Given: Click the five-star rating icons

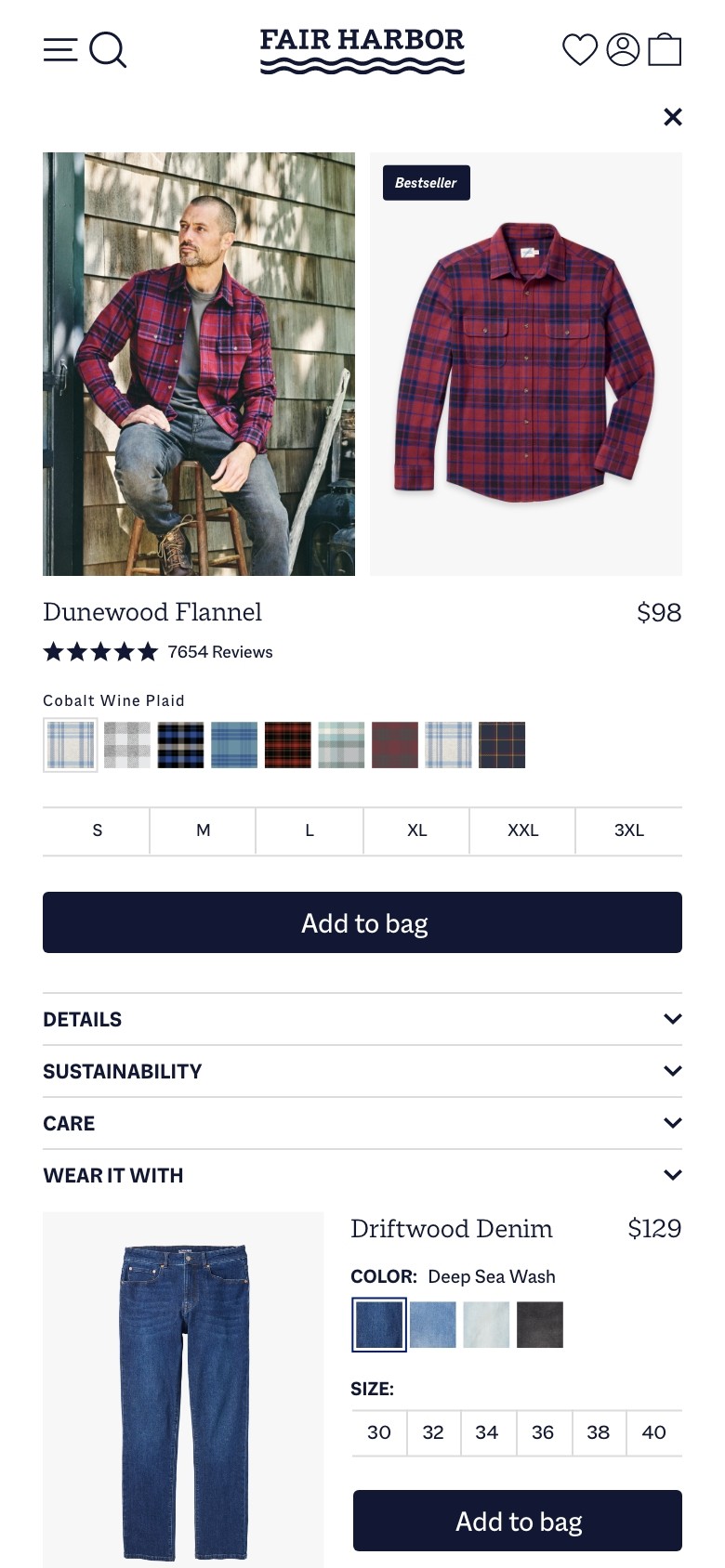Looking at the screenshot, I should tap(100, 652).
